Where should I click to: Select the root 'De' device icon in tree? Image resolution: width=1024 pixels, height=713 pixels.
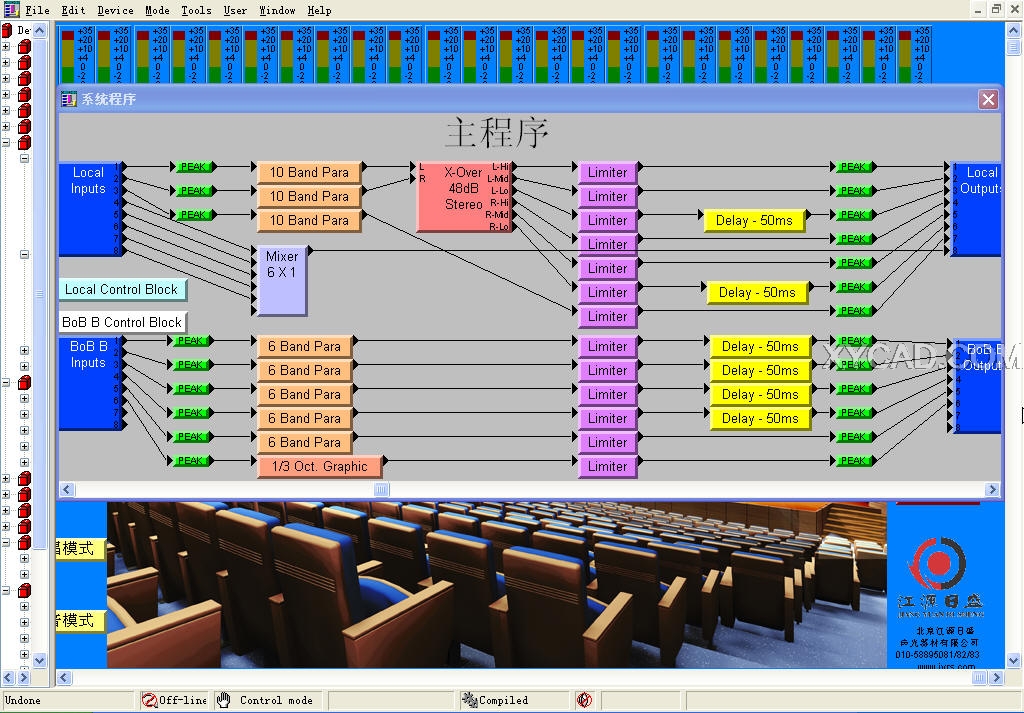pos(7,30)
